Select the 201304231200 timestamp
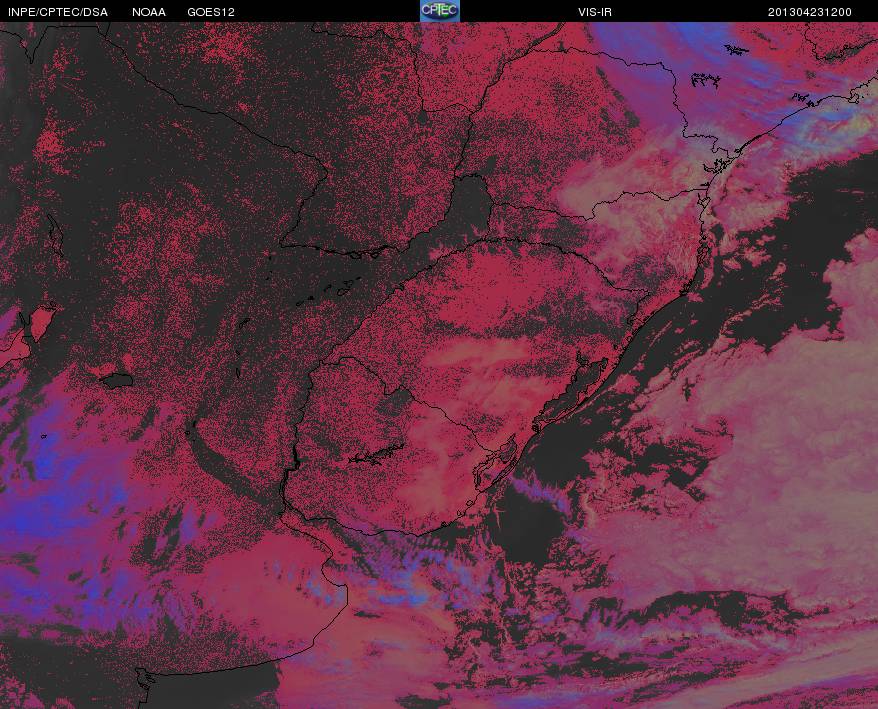Viewport: 878px width, 709px height. pyautogui.click(x=810, y=12)
